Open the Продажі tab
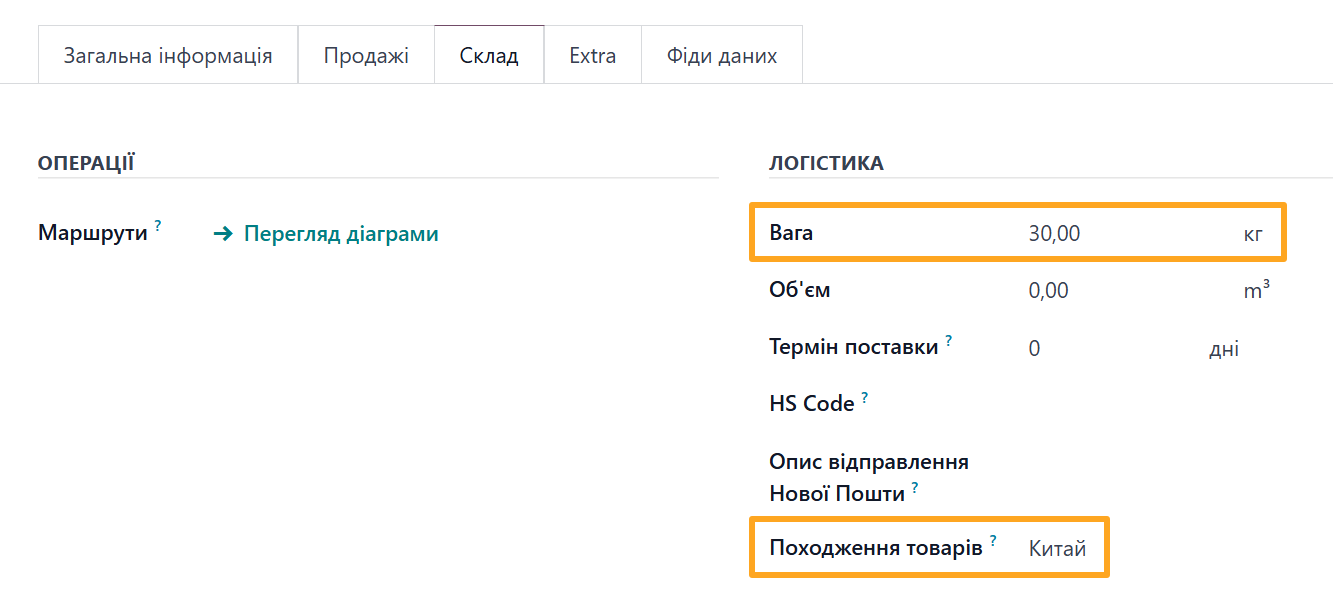 (366, 55)
